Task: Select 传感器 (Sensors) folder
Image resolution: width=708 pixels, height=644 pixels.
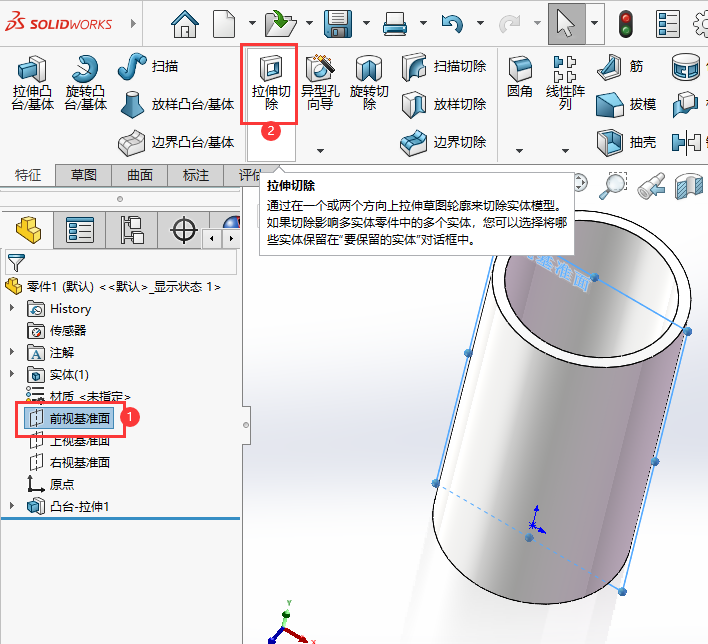Action: [x=56, y=331]
